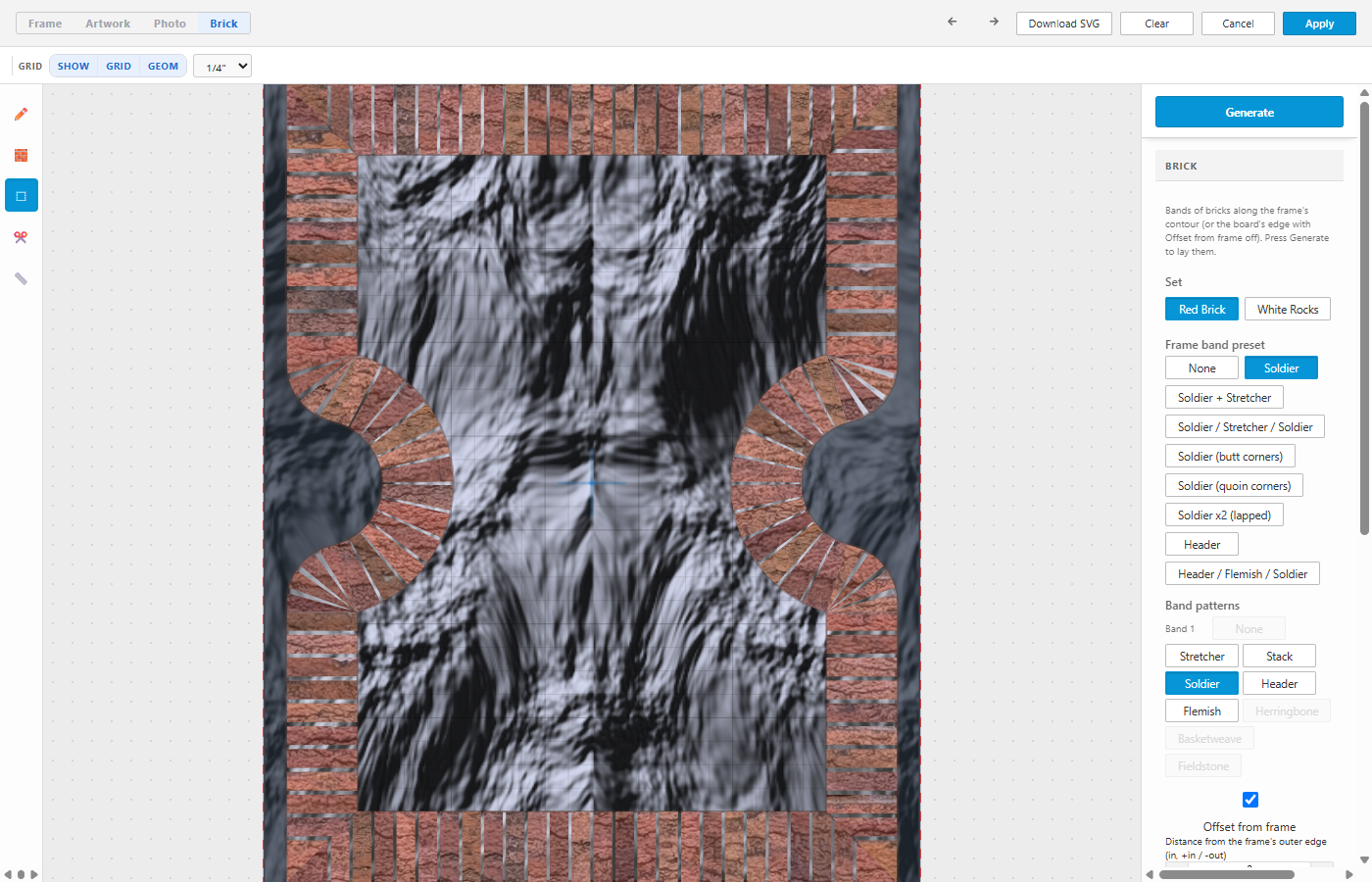
Task: Select Soldier x2 (lapped) preset
Action: coord(1224,515)
